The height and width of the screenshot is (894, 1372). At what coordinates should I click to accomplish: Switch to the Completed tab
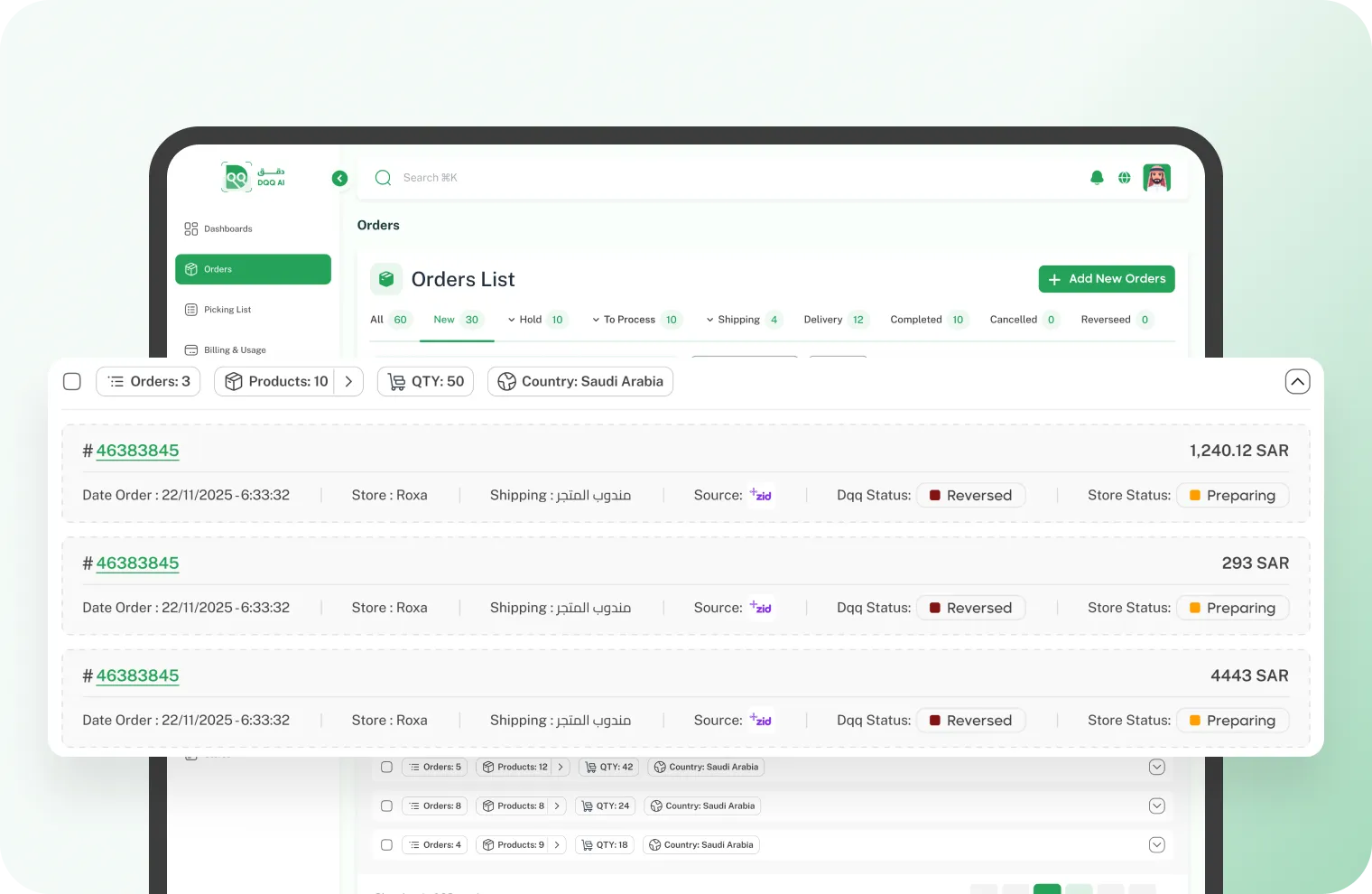pos(916,320)
